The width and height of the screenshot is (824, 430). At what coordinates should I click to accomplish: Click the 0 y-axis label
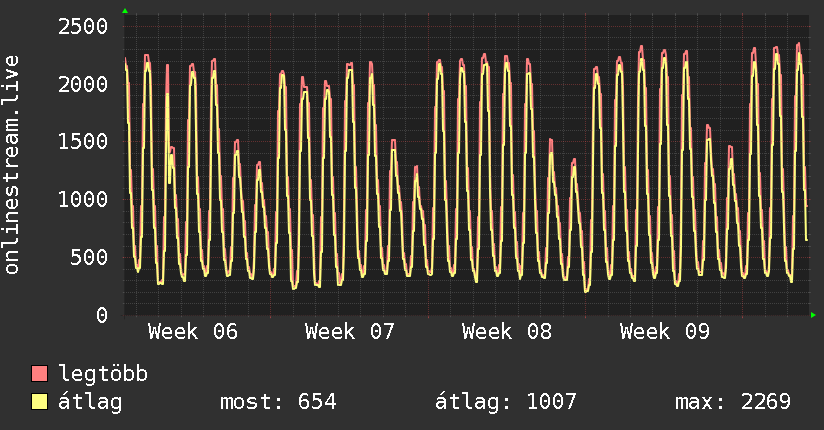102,315
